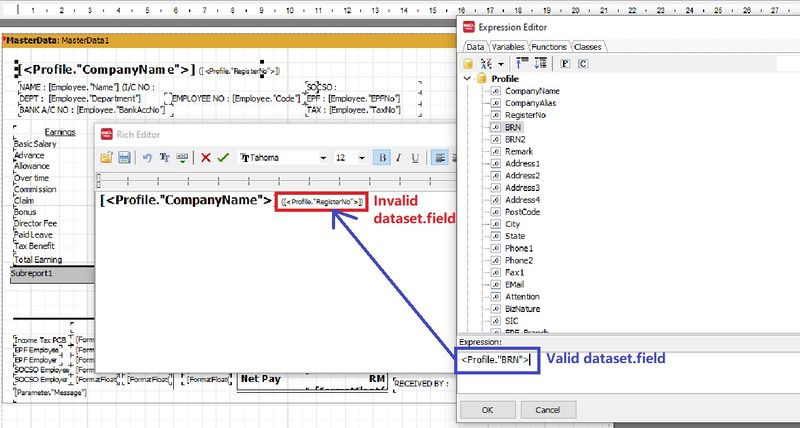Click the sort fields A-Z icon

tap(486, 64)
